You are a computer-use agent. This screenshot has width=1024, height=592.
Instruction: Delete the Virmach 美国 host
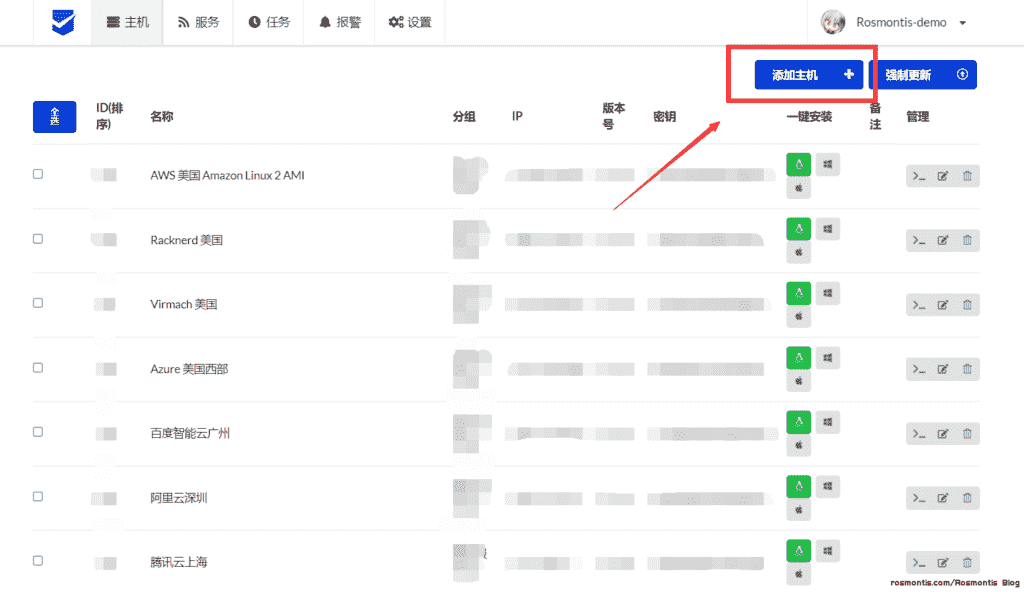tap(967, 305)
